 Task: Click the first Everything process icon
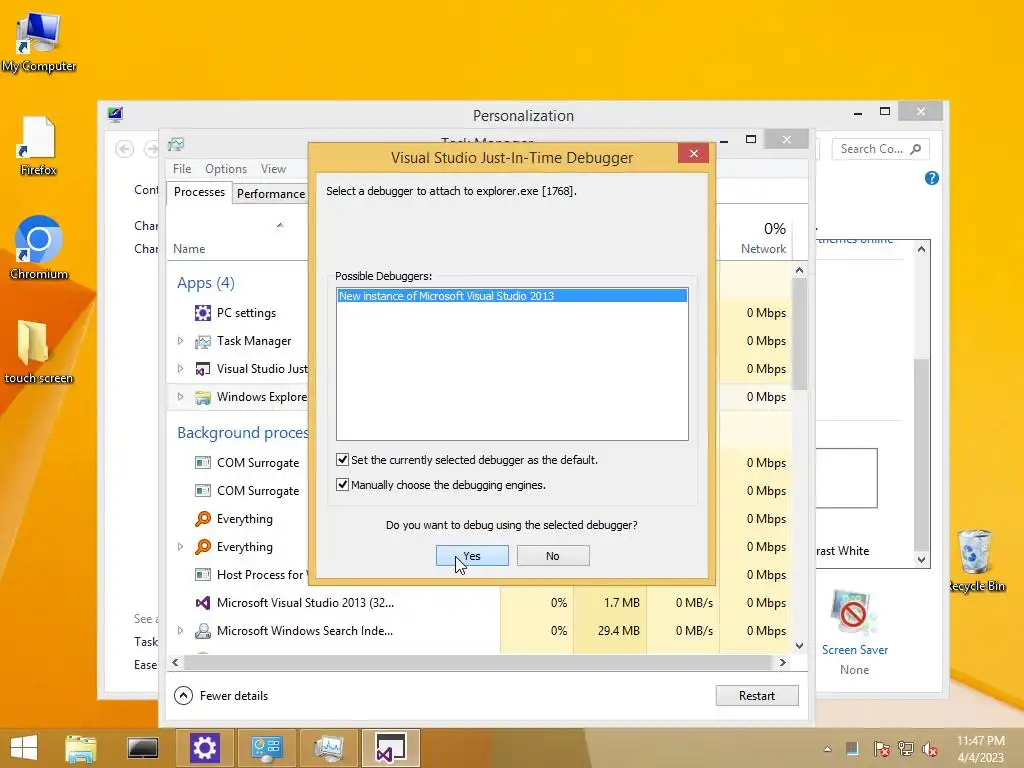coord(203,519)
